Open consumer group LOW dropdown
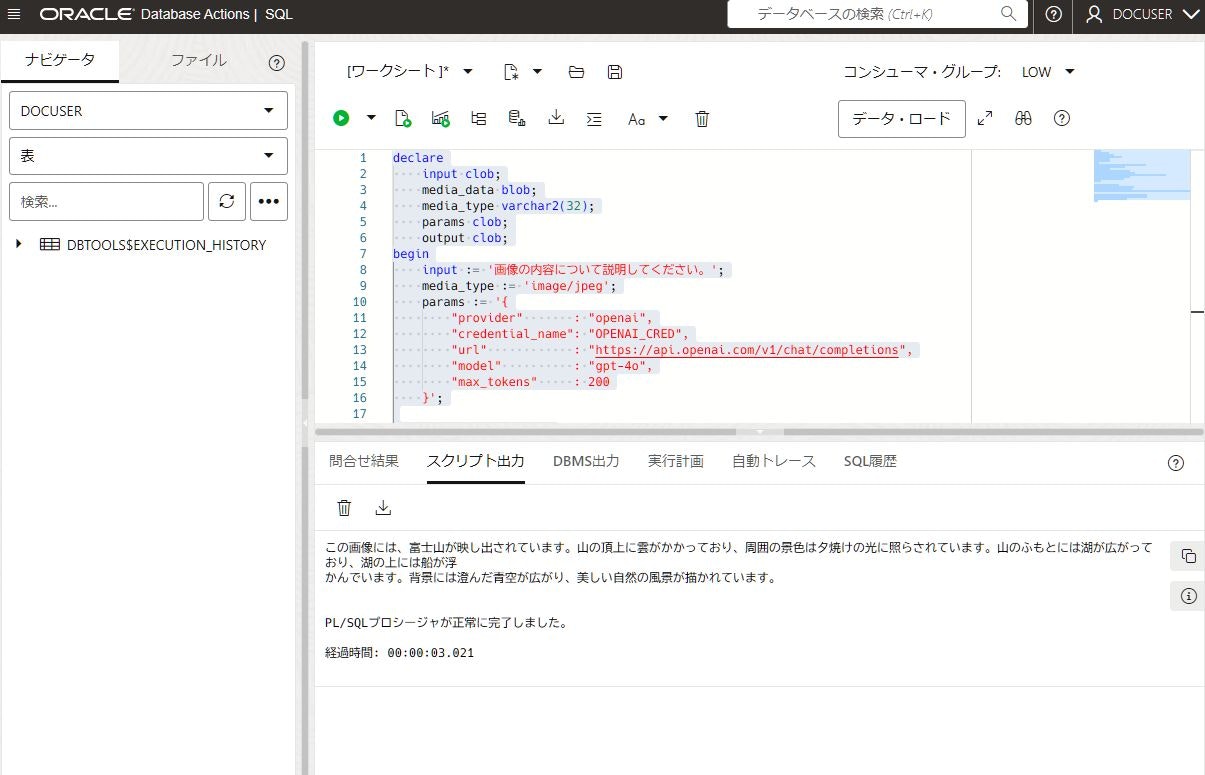Viewport: 1205px width, 775px height. (x=1048, y=72)
